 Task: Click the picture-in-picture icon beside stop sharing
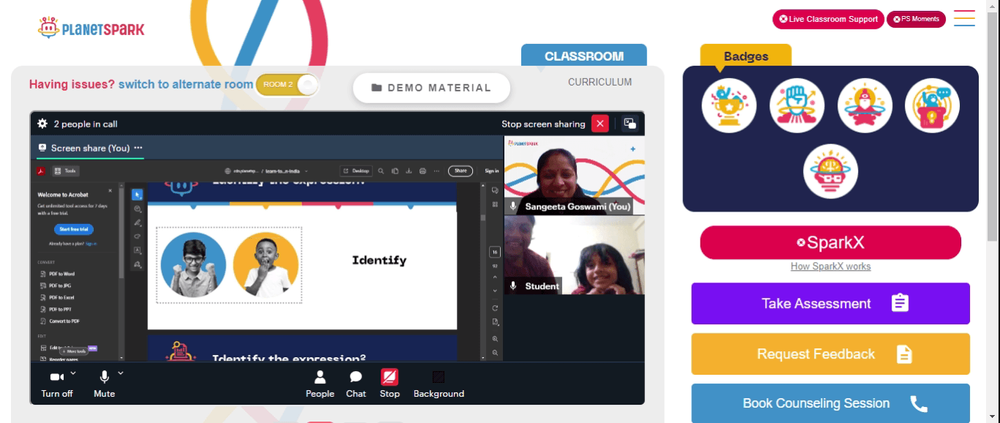(x=629, y=124)
